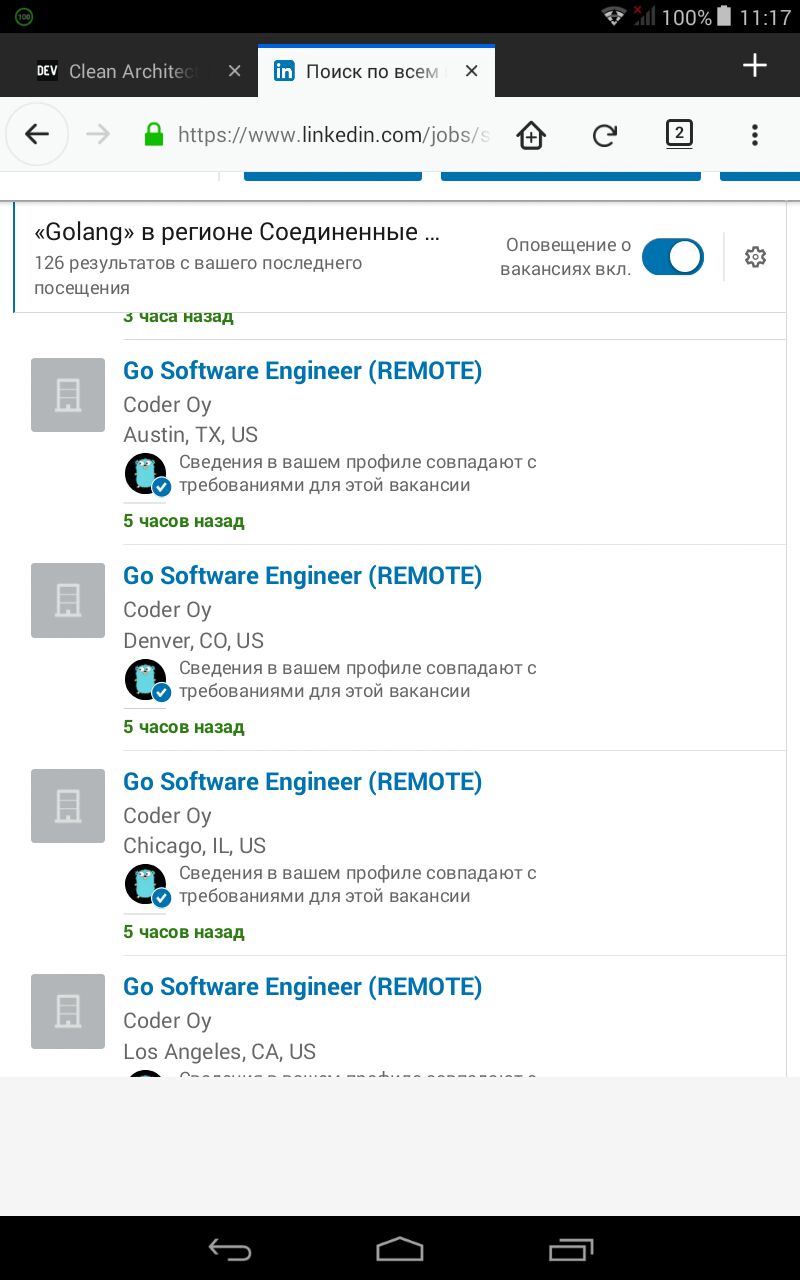Image resolution: width=800 pixels, height=1280 pixels.
Task: Close the LinkedIn search tab
Action: coord(472,71)
